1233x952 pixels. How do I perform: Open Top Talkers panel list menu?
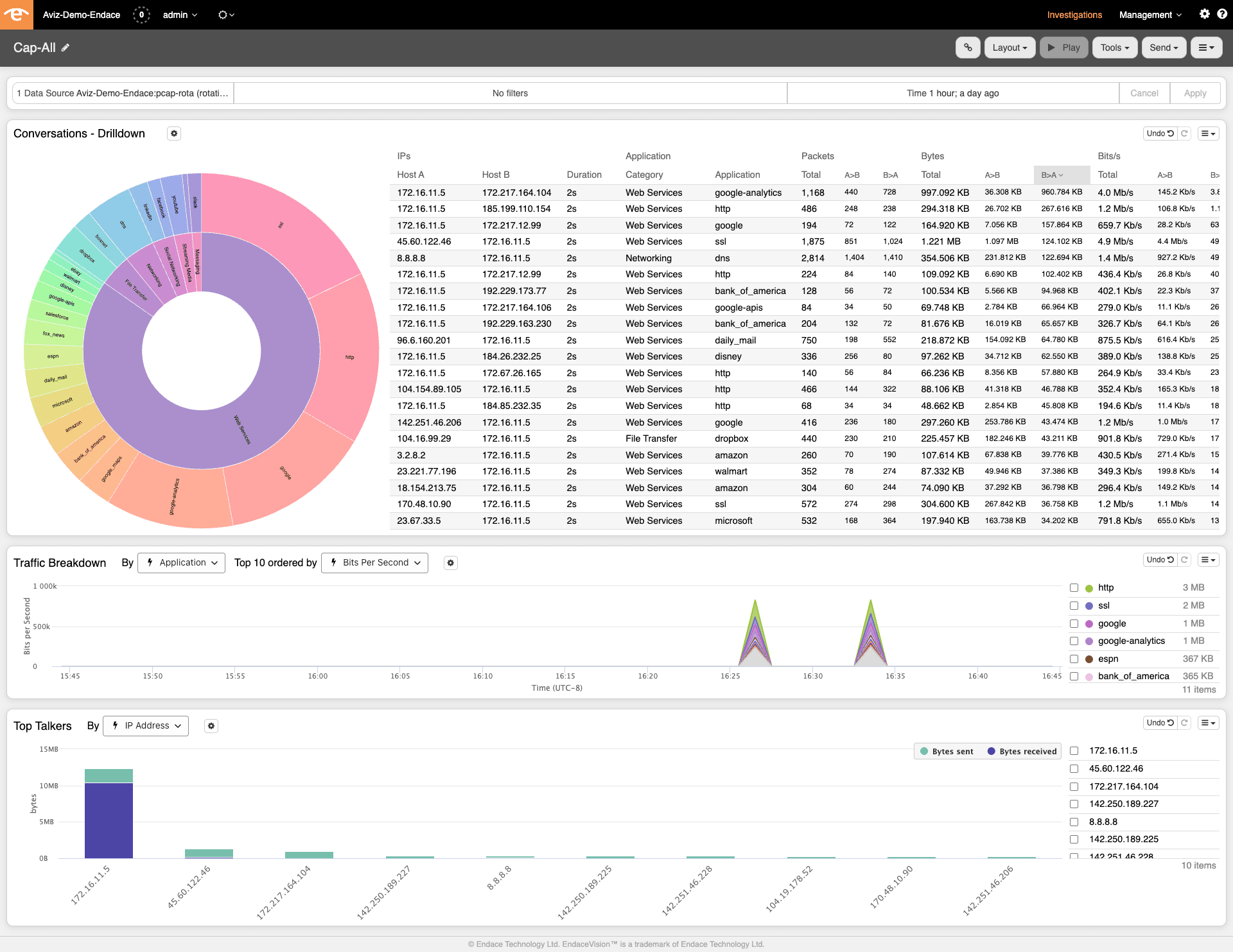(x=1209, y=723)
